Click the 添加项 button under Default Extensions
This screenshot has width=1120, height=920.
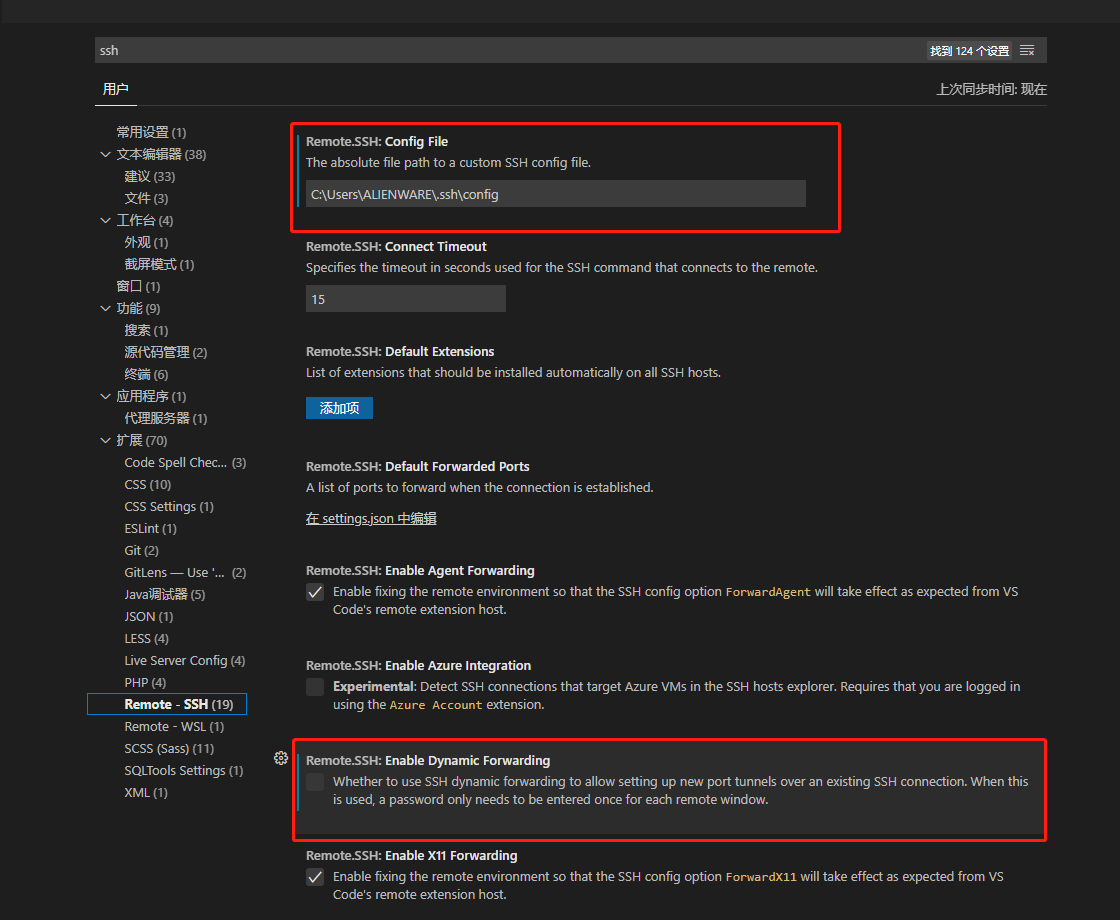click(339, 408)
